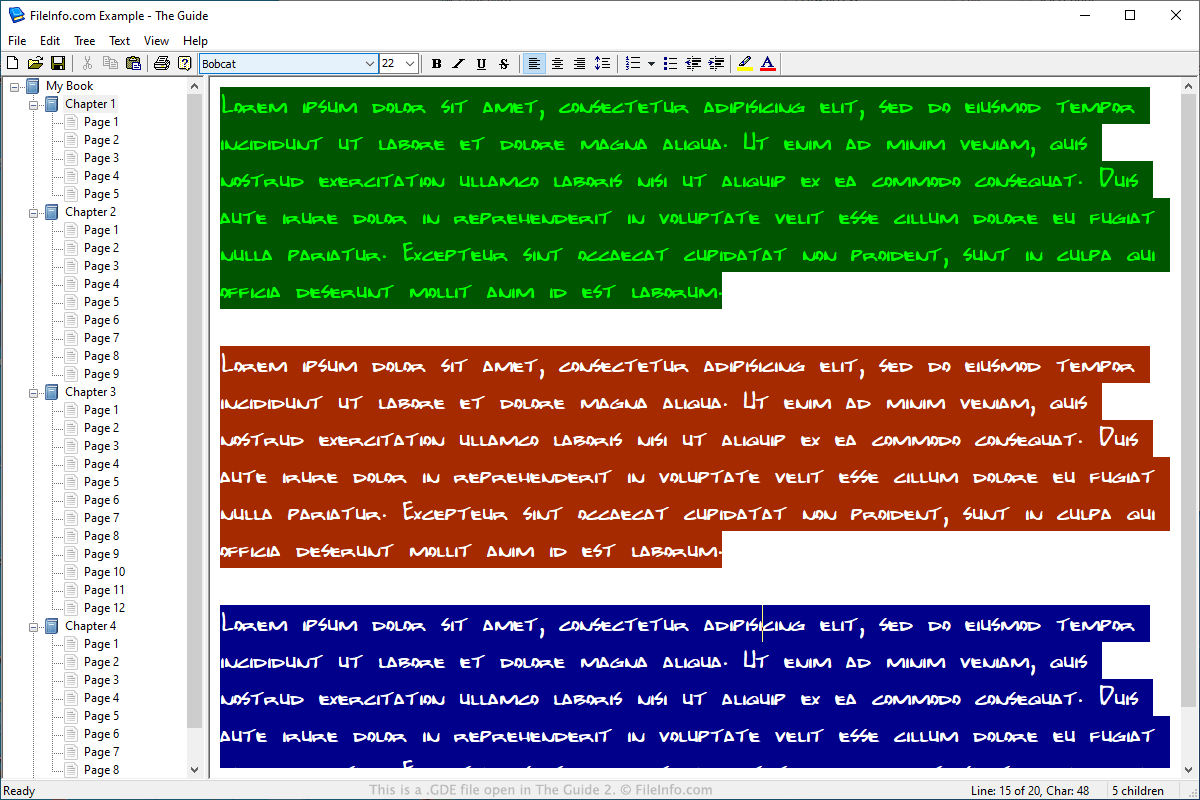This screenshot has height=800, width=1200.
Task: Pick the yellow text highlight color
Action: coord(745,63)
